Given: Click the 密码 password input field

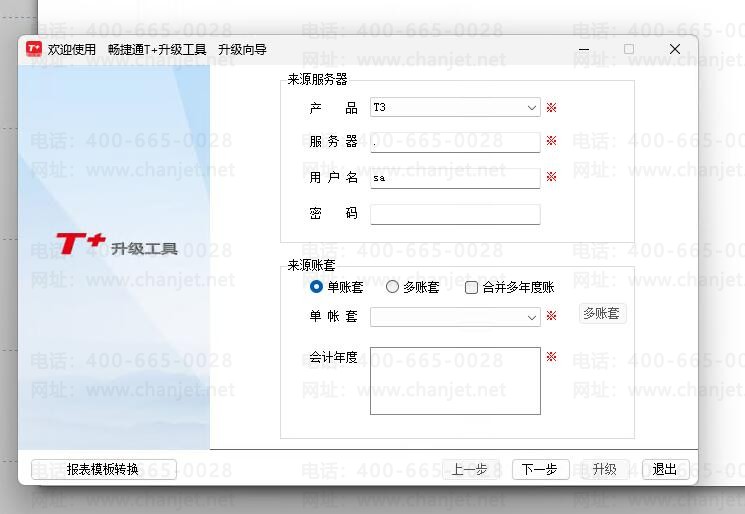Looking at the screenshot, I should point(455,214).
